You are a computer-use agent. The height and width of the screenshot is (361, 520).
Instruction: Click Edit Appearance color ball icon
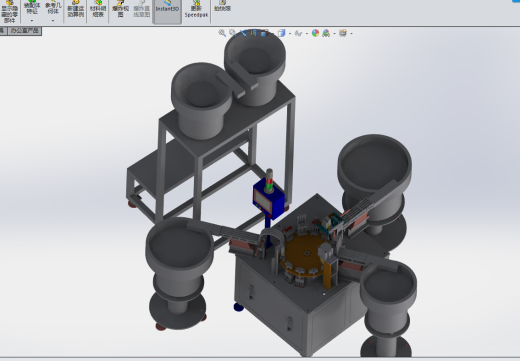tap(315, 33)
